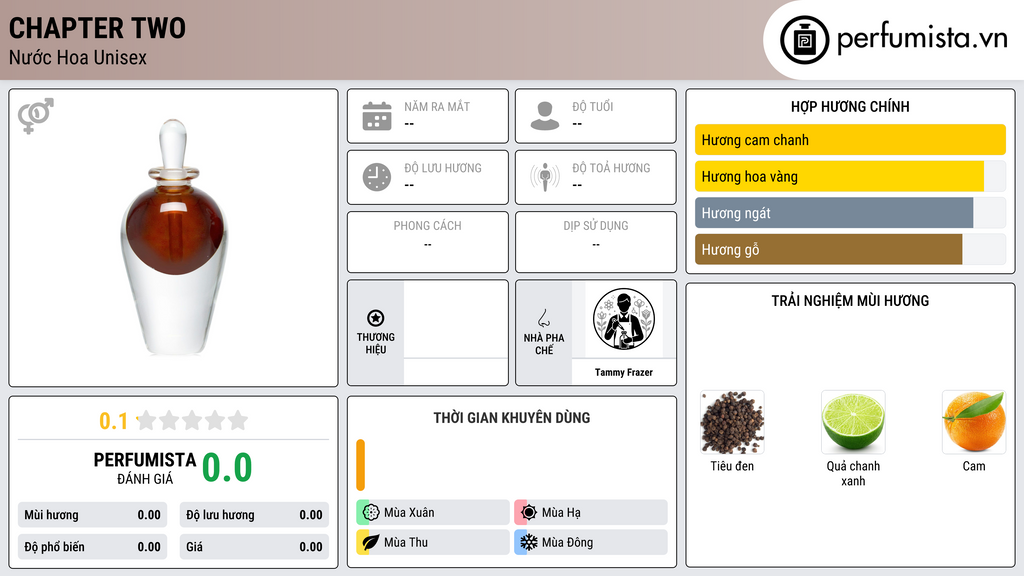Screen dimensions: 1024x576
Task: Click the Quả chanh xanh caption text
Action: tap(853, 473)
